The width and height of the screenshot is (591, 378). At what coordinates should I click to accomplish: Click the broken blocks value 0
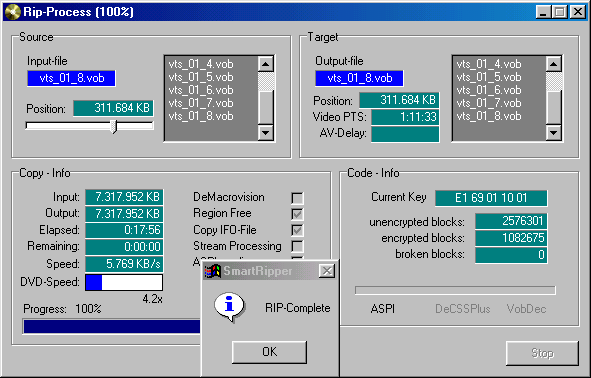(x=511, y=255)
